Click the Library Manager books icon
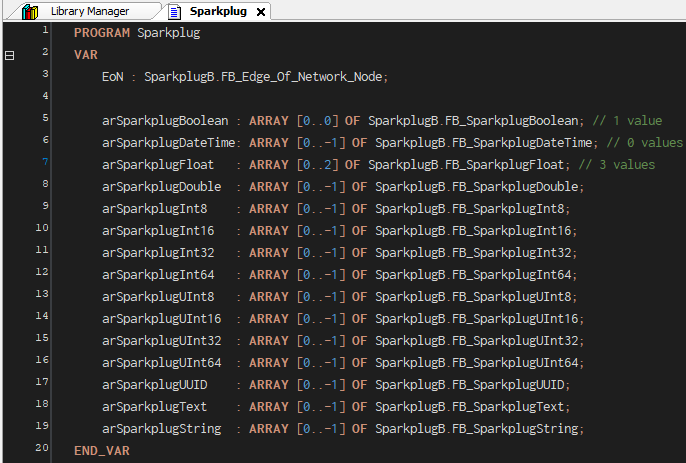This screenshot has height=463, width=686. 30,12
